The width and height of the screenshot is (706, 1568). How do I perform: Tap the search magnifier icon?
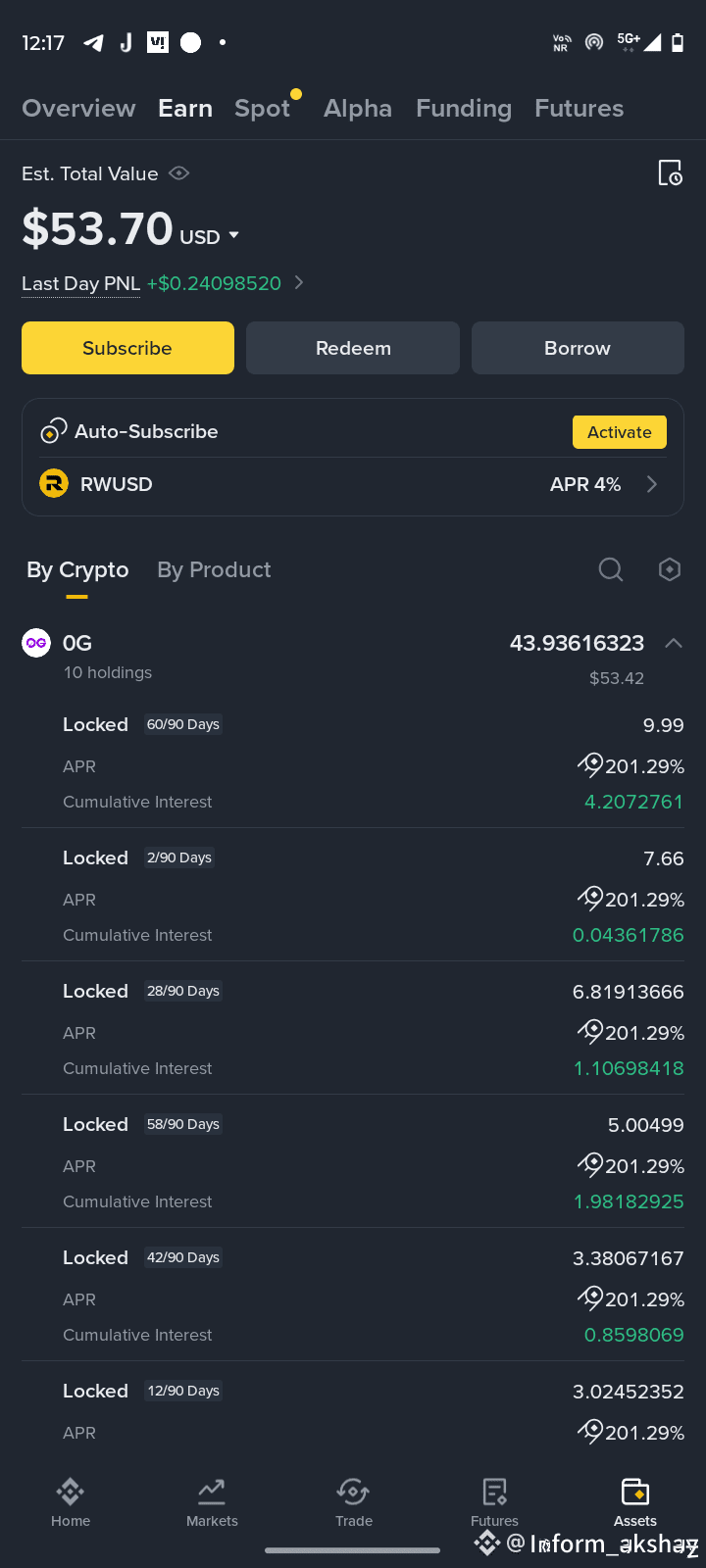point(611,569)
